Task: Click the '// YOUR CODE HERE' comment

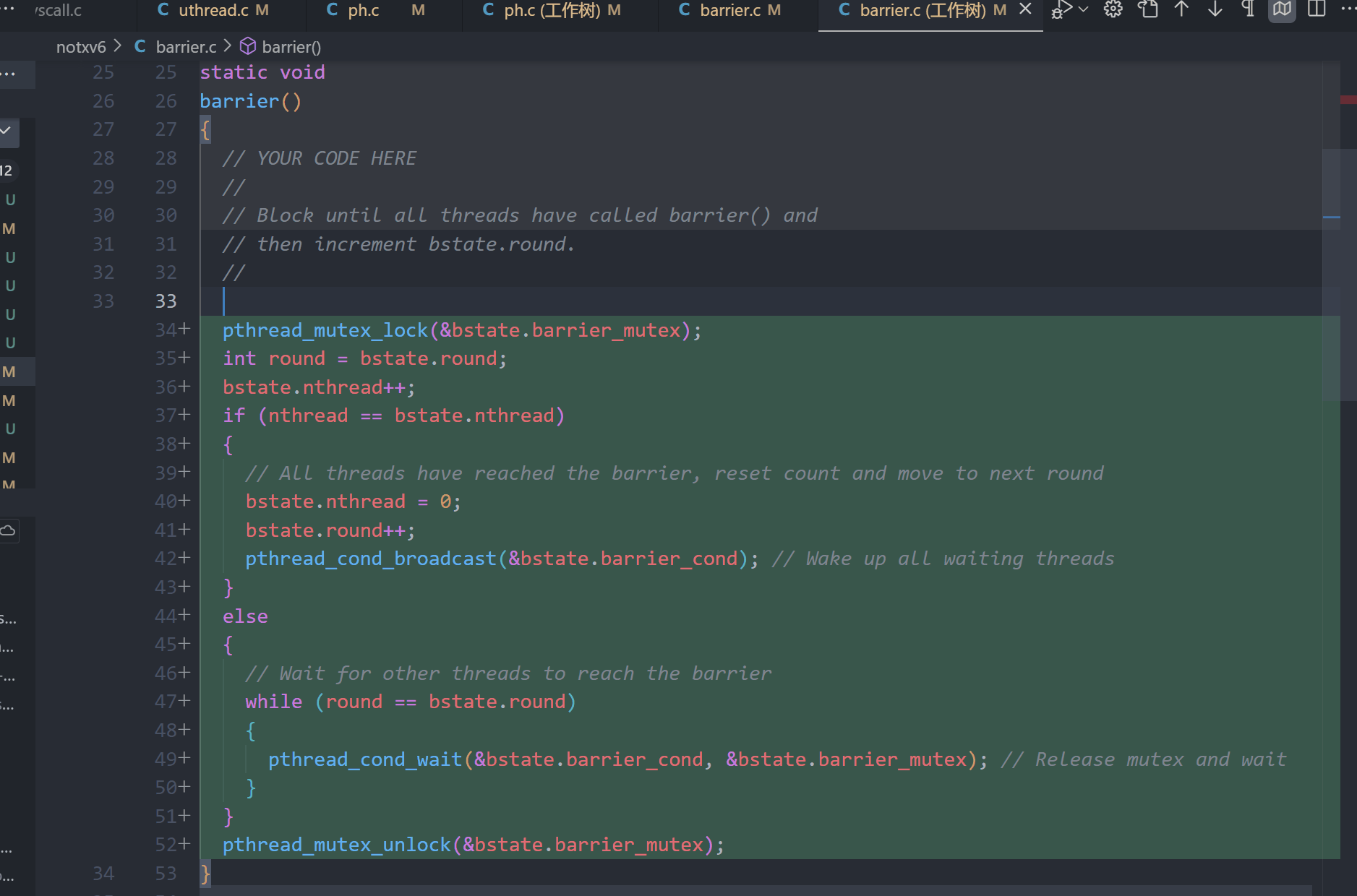Action: click(x=320, y=158)
